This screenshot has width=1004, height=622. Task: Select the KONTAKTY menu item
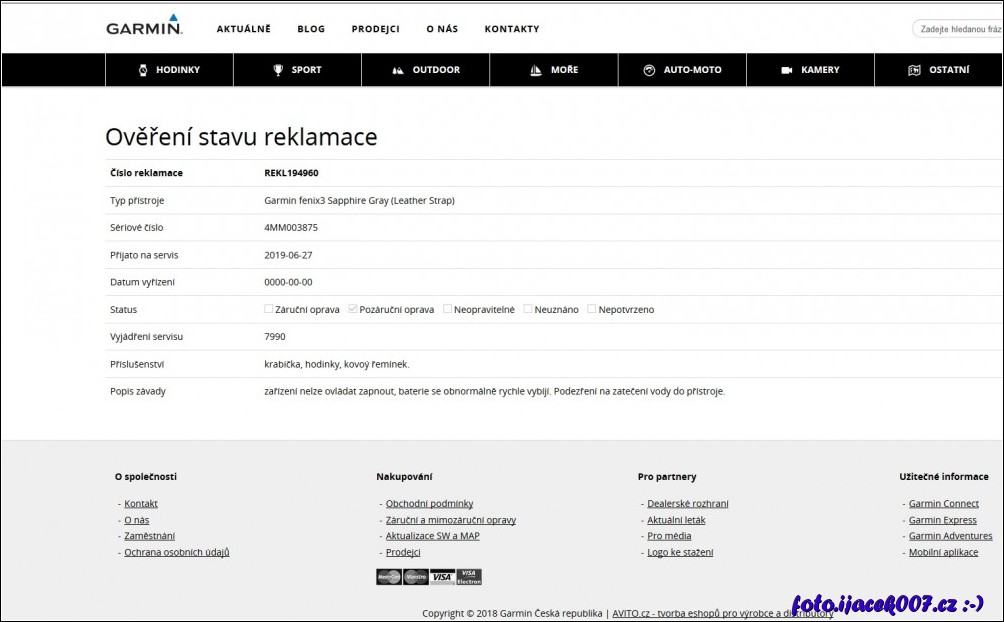click(512, 29)
